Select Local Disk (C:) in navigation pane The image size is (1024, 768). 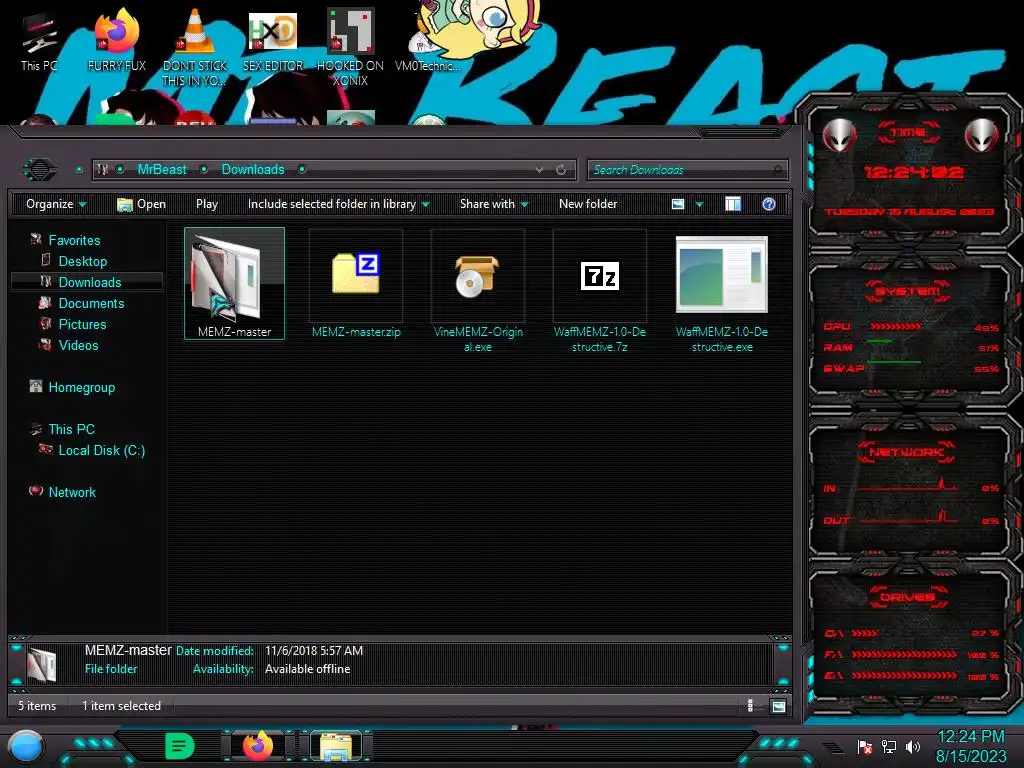tap(102, 450)
